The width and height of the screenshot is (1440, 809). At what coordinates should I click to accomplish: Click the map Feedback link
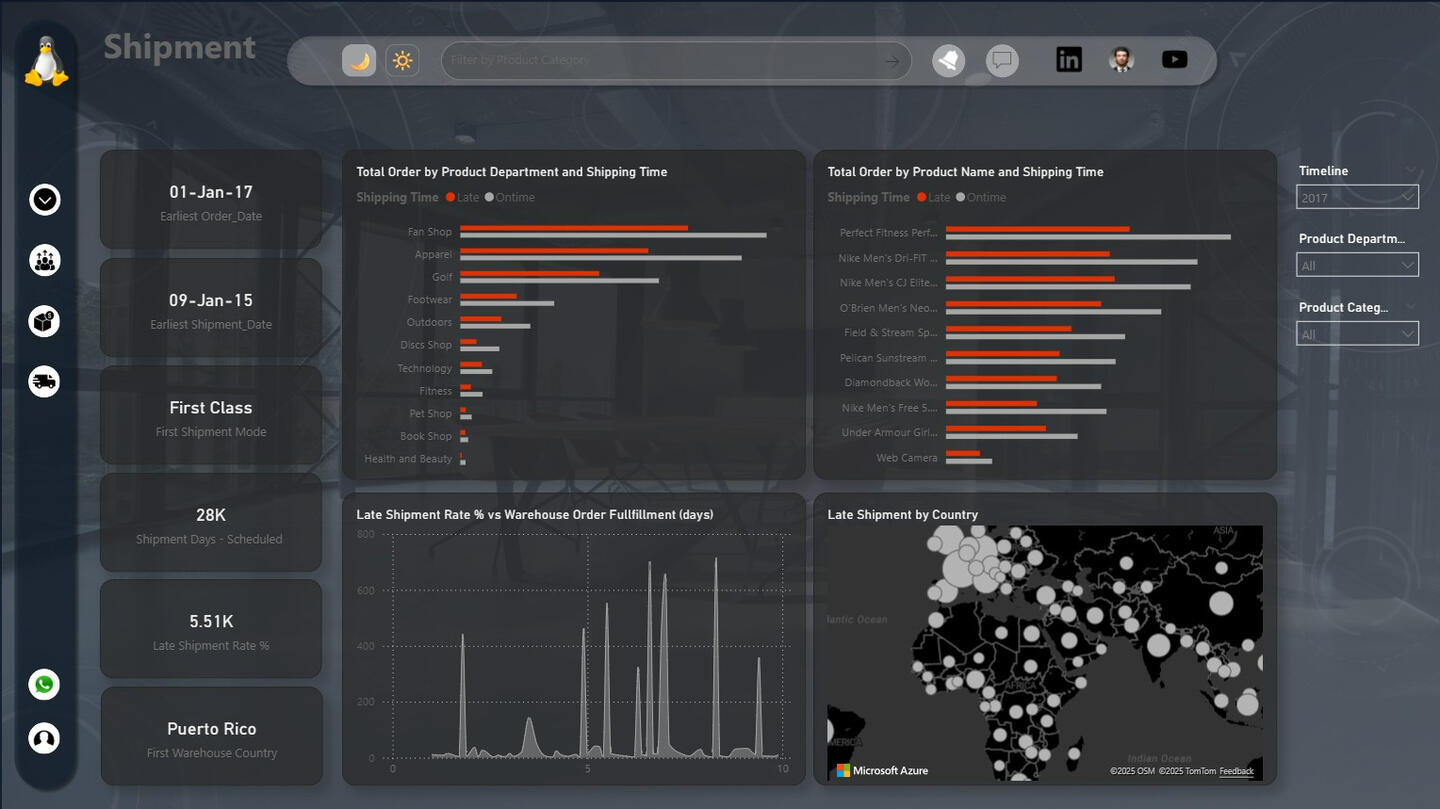coord(1236,771)
